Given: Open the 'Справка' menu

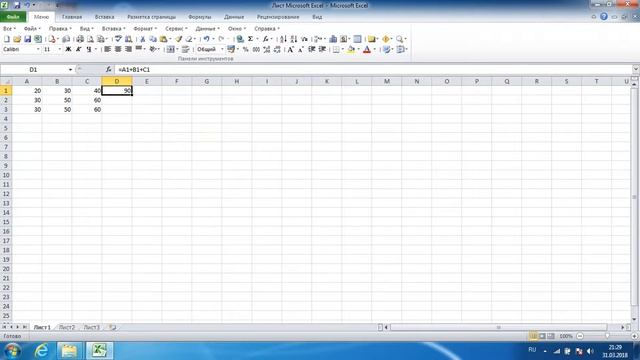Looking at the screenshot, I should (267, 29).
